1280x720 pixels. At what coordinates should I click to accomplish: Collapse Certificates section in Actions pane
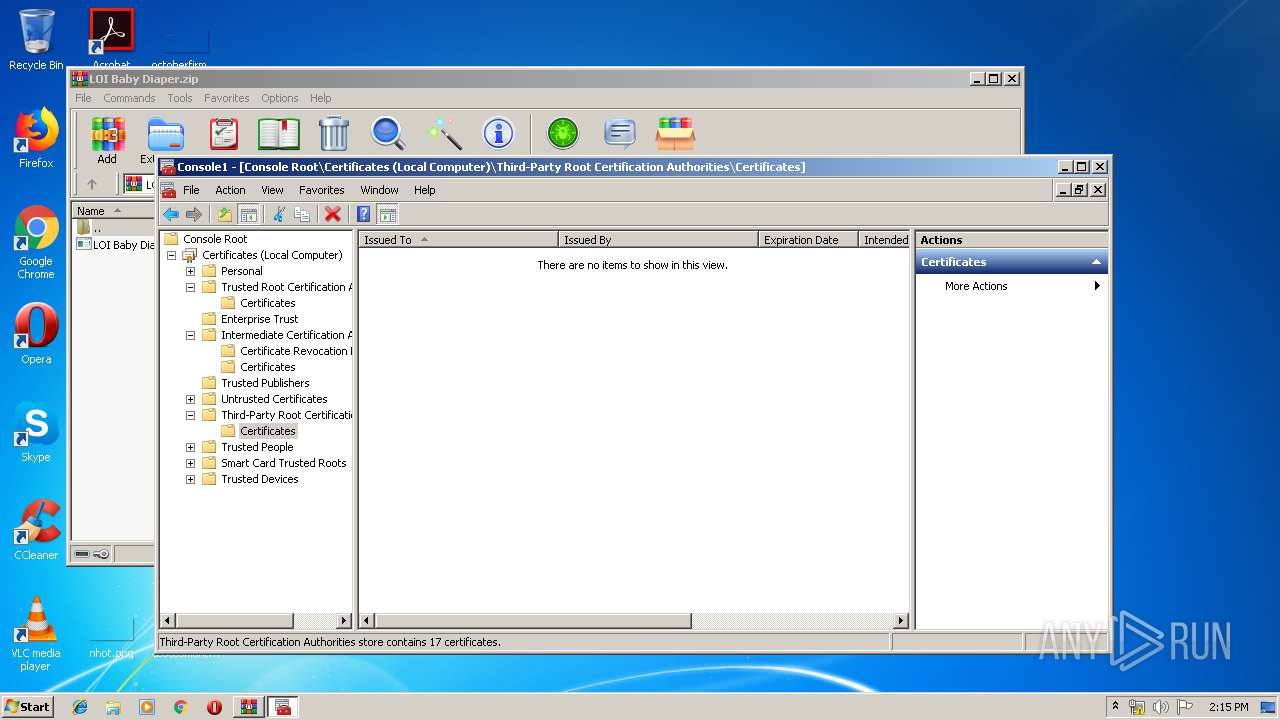[1096, 262]
